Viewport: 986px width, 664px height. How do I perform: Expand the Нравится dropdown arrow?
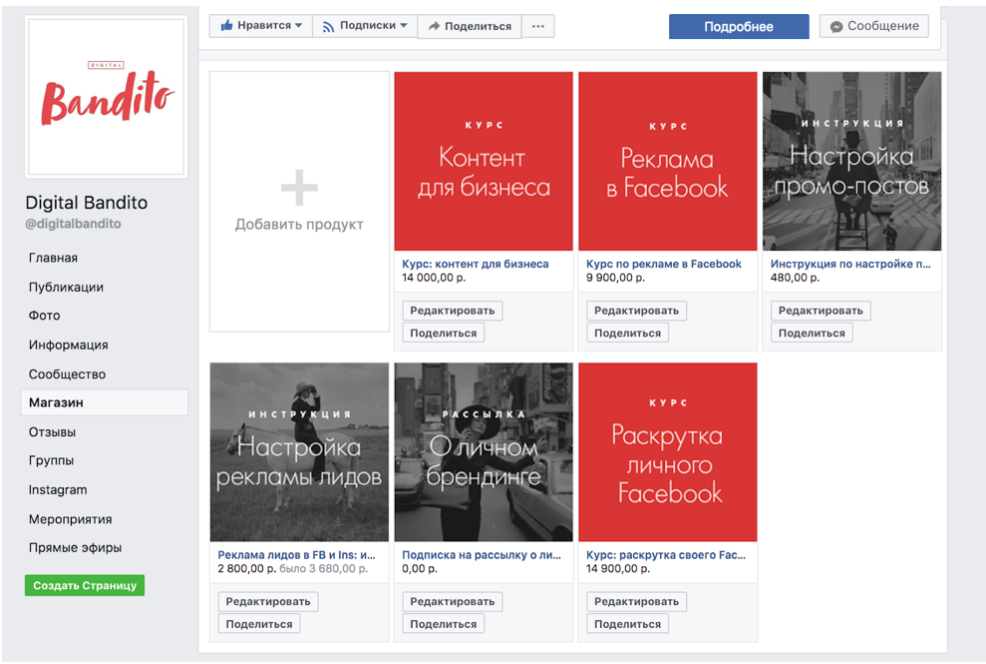(x=299, y=26)
